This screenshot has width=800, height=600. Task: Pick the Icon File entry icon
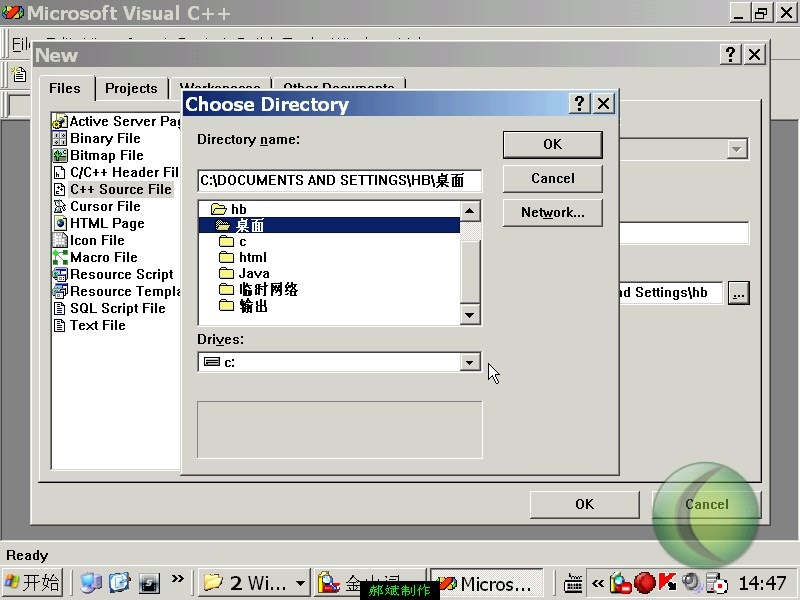(x=60, y=240)
